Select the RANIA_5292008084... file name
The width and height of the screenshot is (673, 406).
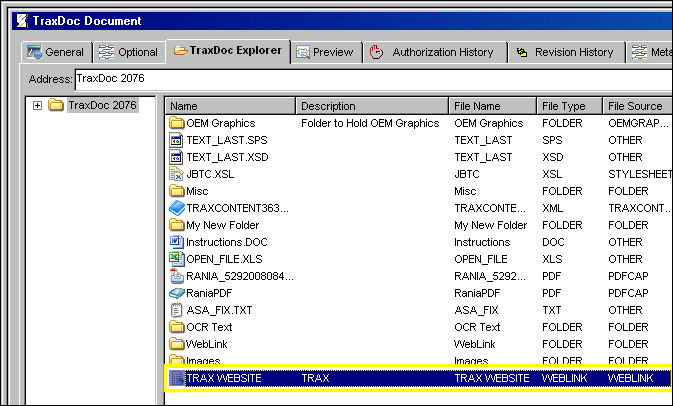(x=240, y=276)
